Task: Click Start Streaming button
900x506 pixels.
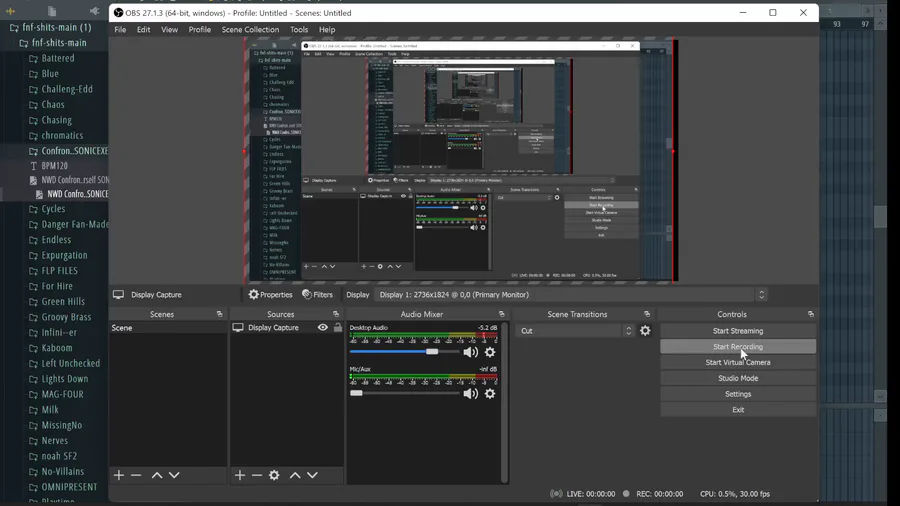Action: point(738,330)
